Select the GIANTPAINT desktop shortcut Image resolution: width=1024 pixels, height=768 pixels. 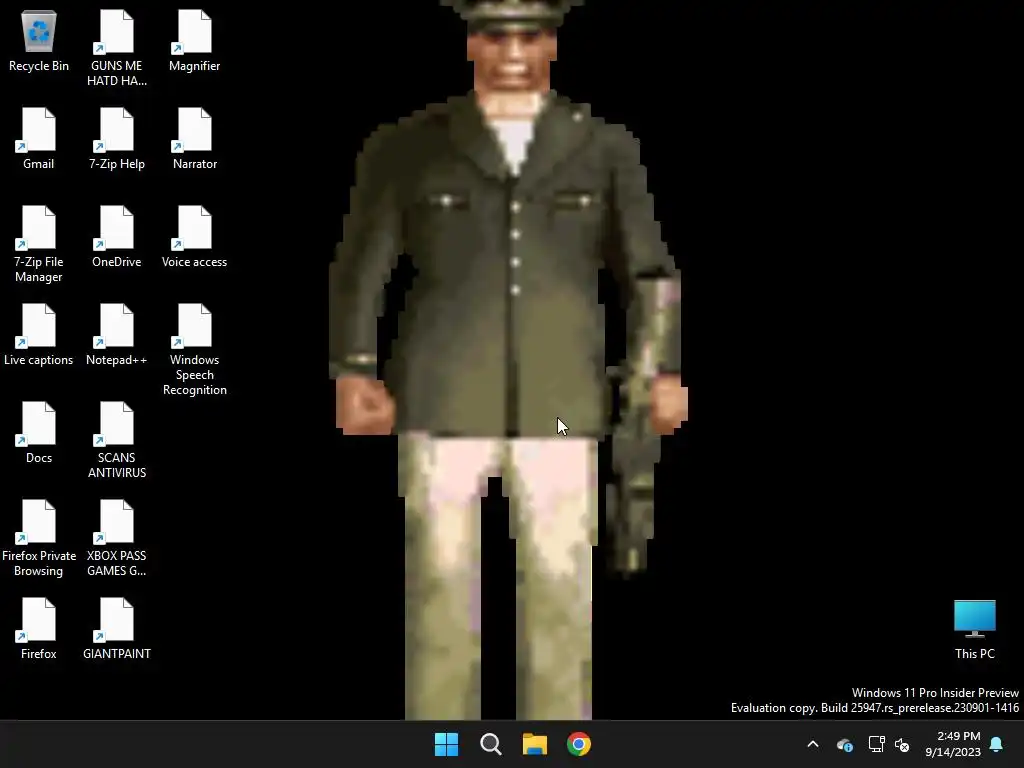tap(117, 629)
